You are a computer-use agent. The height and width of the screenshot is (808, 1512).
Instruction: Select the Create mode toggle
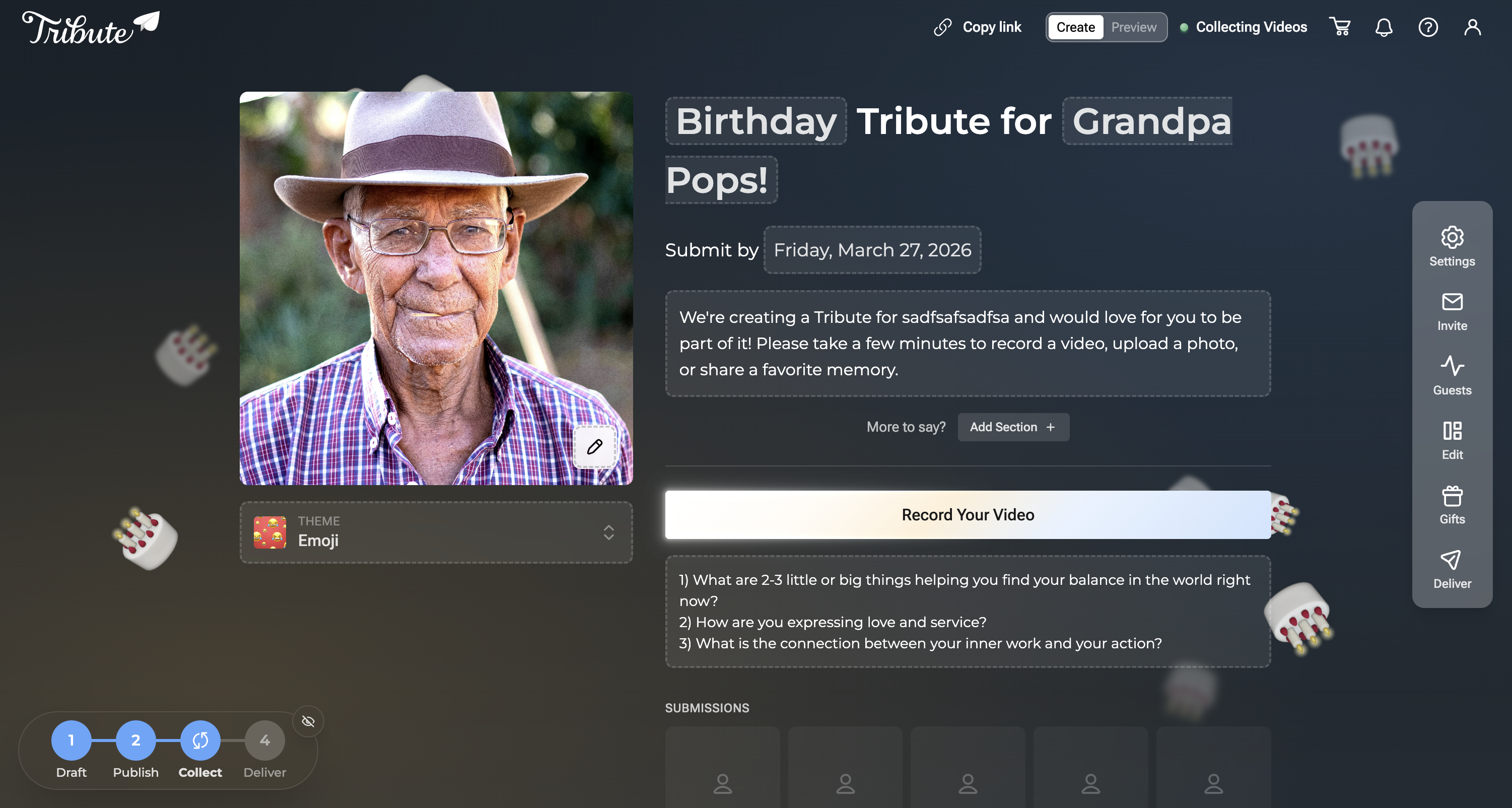tap(1075, 27)
